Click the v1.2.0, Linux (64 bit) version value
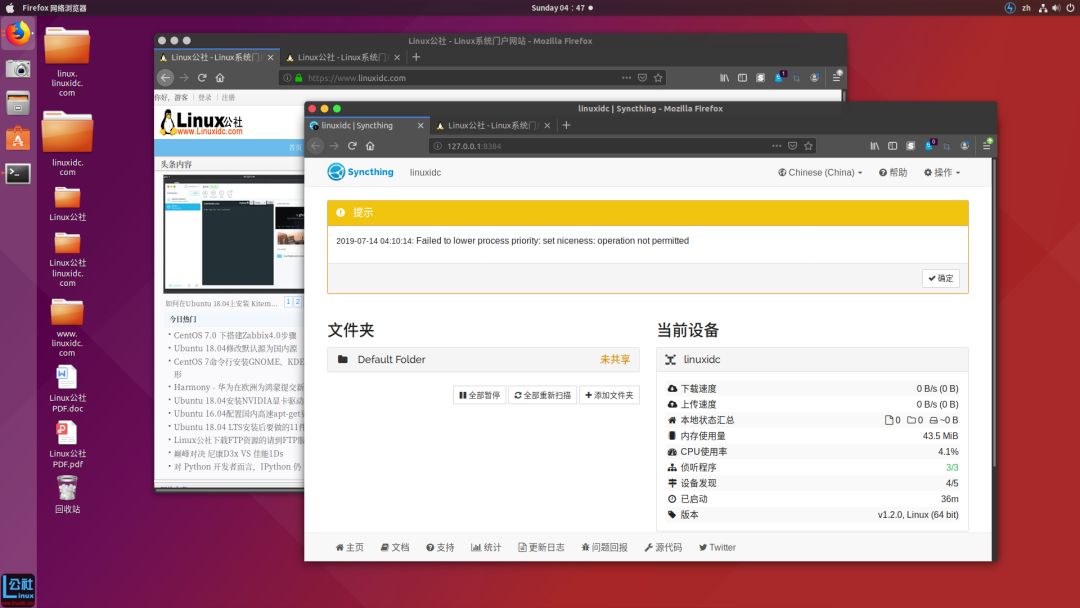1080x608 pixels. (917, 515)
